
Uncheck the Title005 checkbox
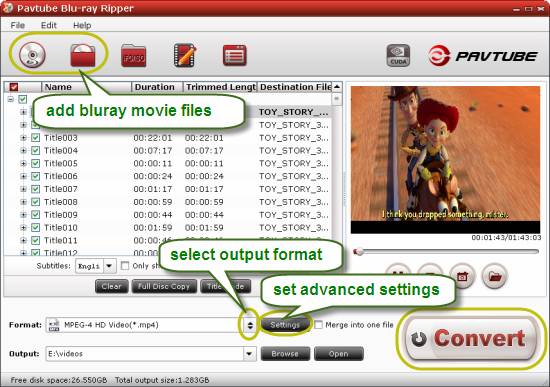click(x=35, y=163)
